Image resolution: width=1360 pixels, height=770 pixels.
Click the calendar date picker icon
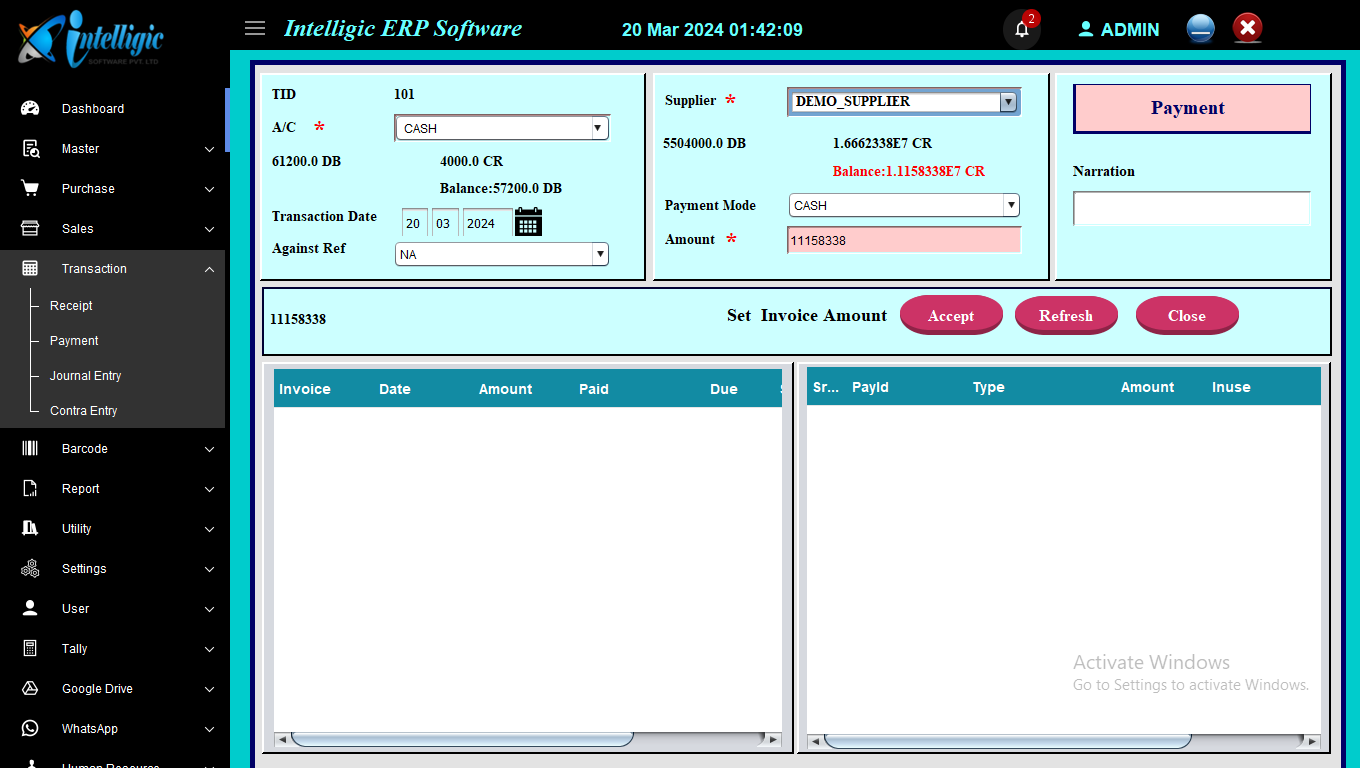[x=528, y=222]
